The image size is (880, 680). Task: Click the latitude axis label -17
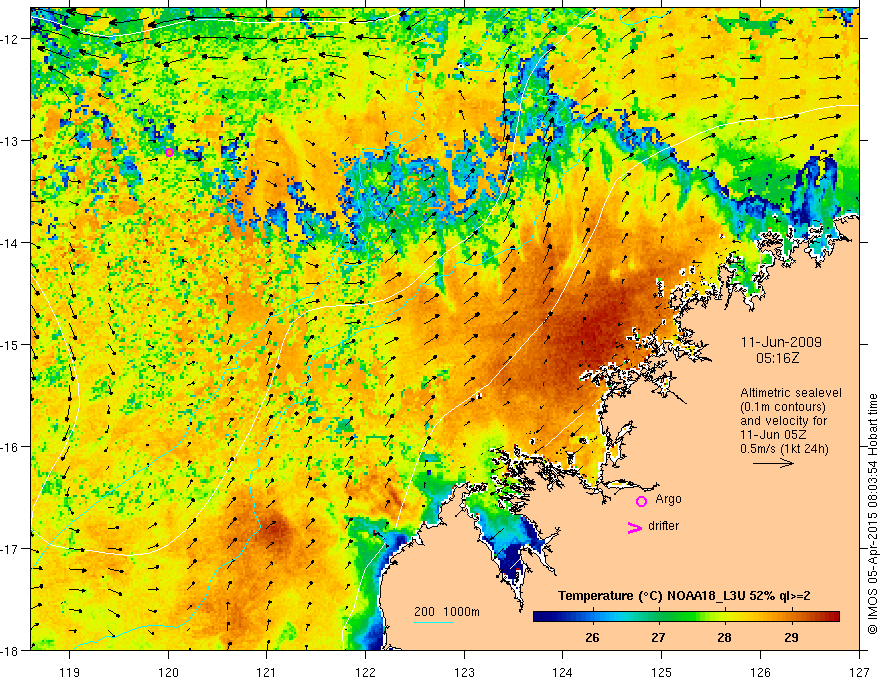11,549
